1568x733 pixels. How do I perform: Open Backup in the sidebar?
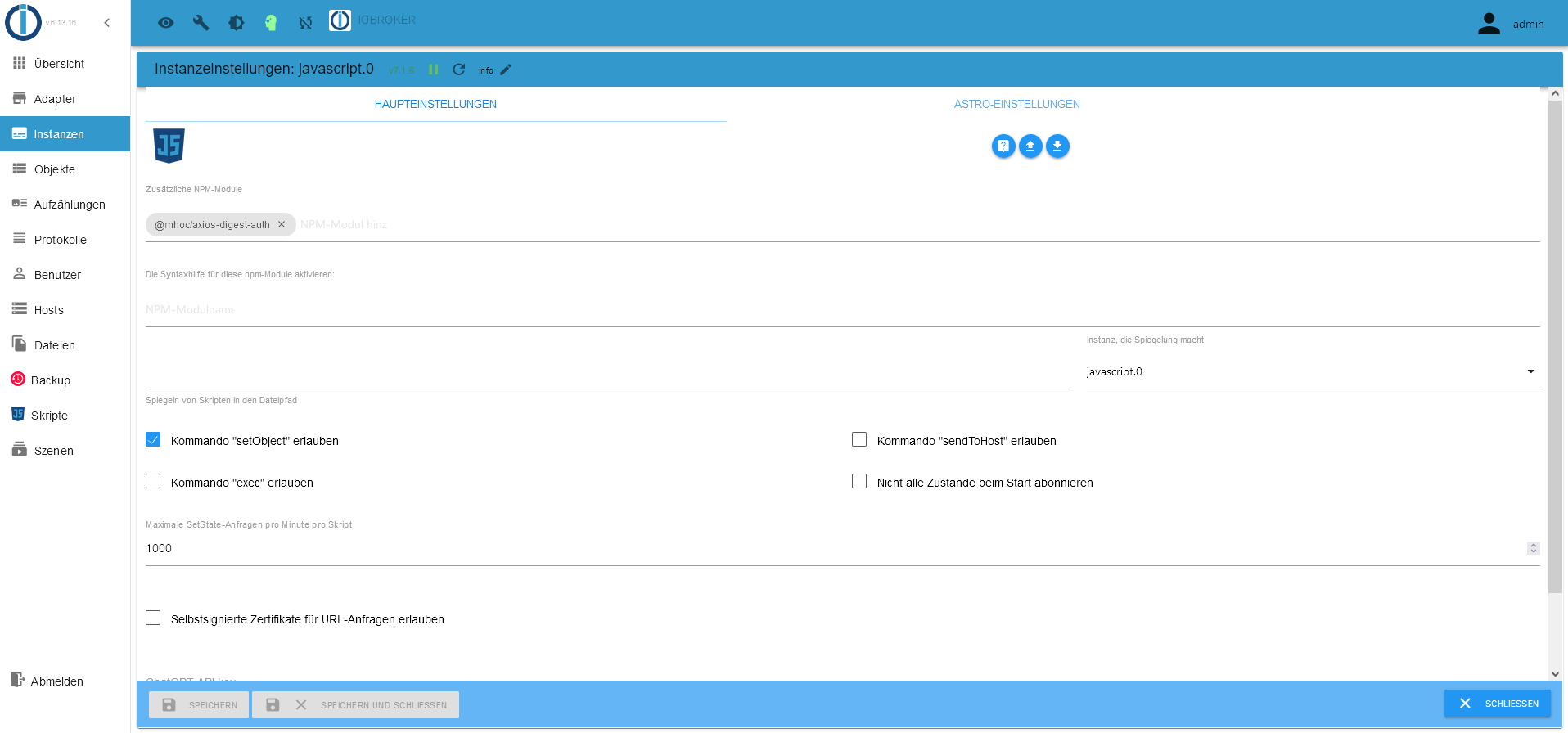[65, 380]
